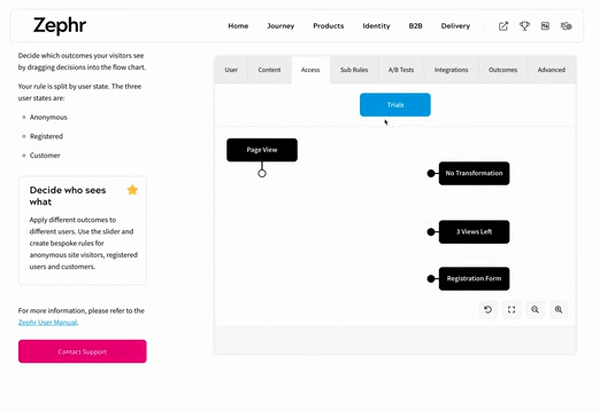Screen dimensions: 600x412
Task: Click the fit-to-screen canvas icon
Action: coord(512,309)
